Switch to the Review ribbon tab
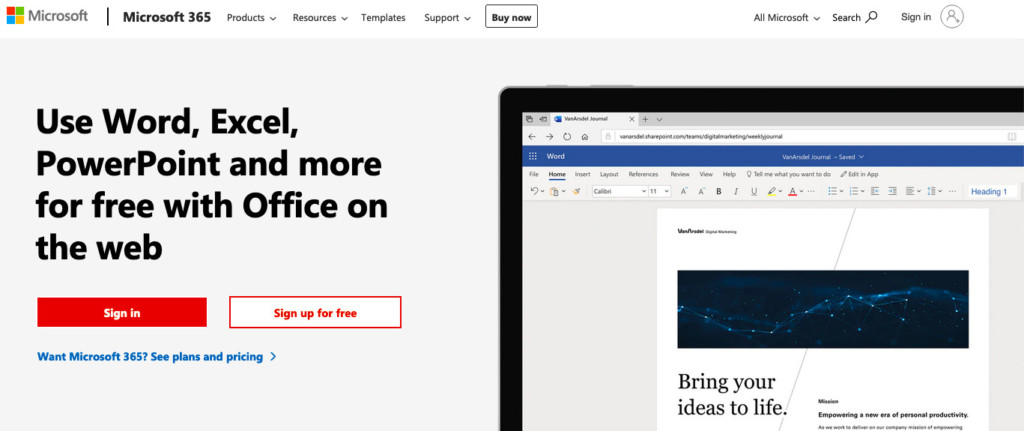 point(680,174)
